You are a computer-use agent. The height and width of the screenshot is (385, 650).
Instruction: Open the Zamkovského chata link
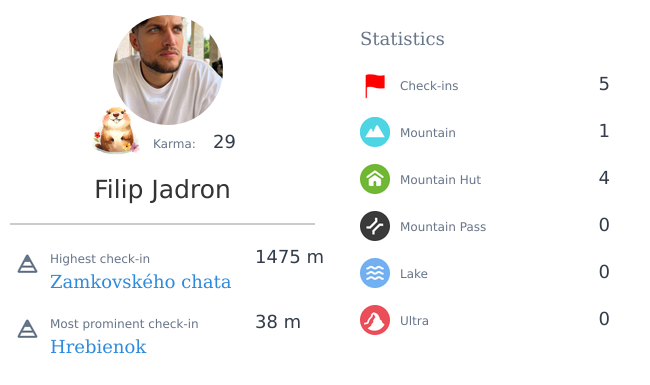pyautogui.click(x=141, y=282)
